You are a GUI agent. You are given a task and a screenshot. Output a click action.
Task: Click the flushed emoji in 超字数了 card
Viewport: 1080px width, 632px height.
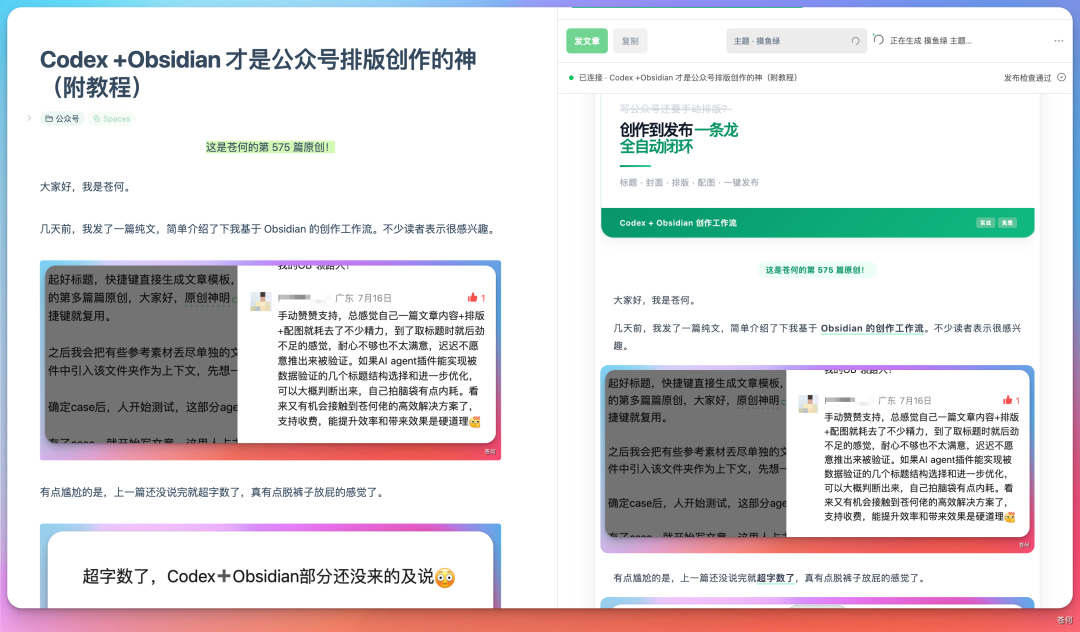point(445,577)
